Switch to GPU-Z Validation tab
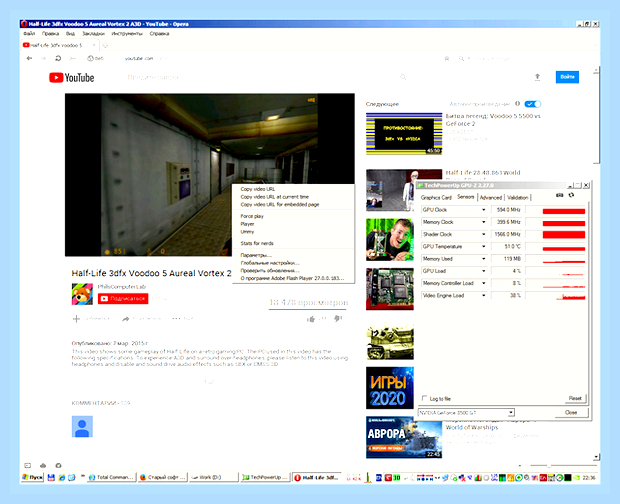This screenshot has width=620, height=504. click(518, 197)
